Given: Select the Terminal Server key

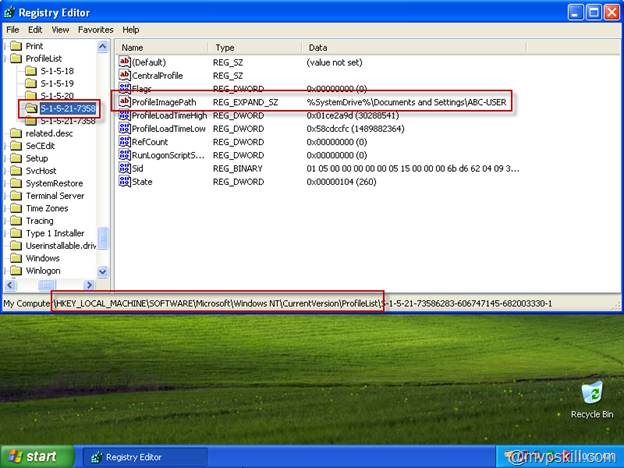Looking at the screenshot, I should coord(55,195).
